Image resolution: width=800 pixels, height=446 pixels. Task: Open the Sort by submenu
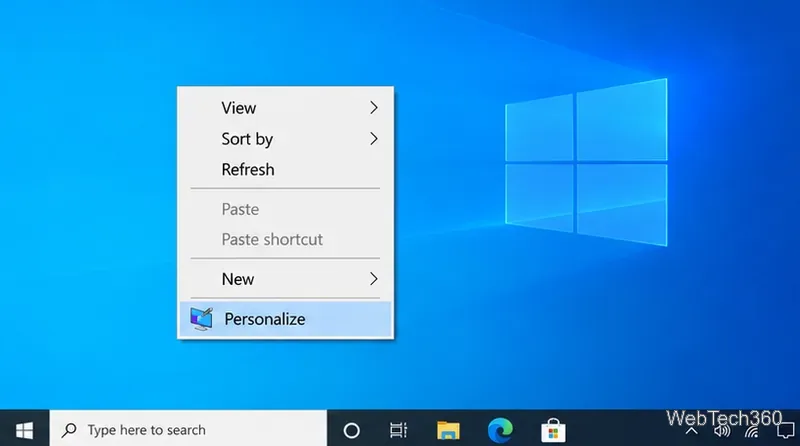click(x=285, y=139)
